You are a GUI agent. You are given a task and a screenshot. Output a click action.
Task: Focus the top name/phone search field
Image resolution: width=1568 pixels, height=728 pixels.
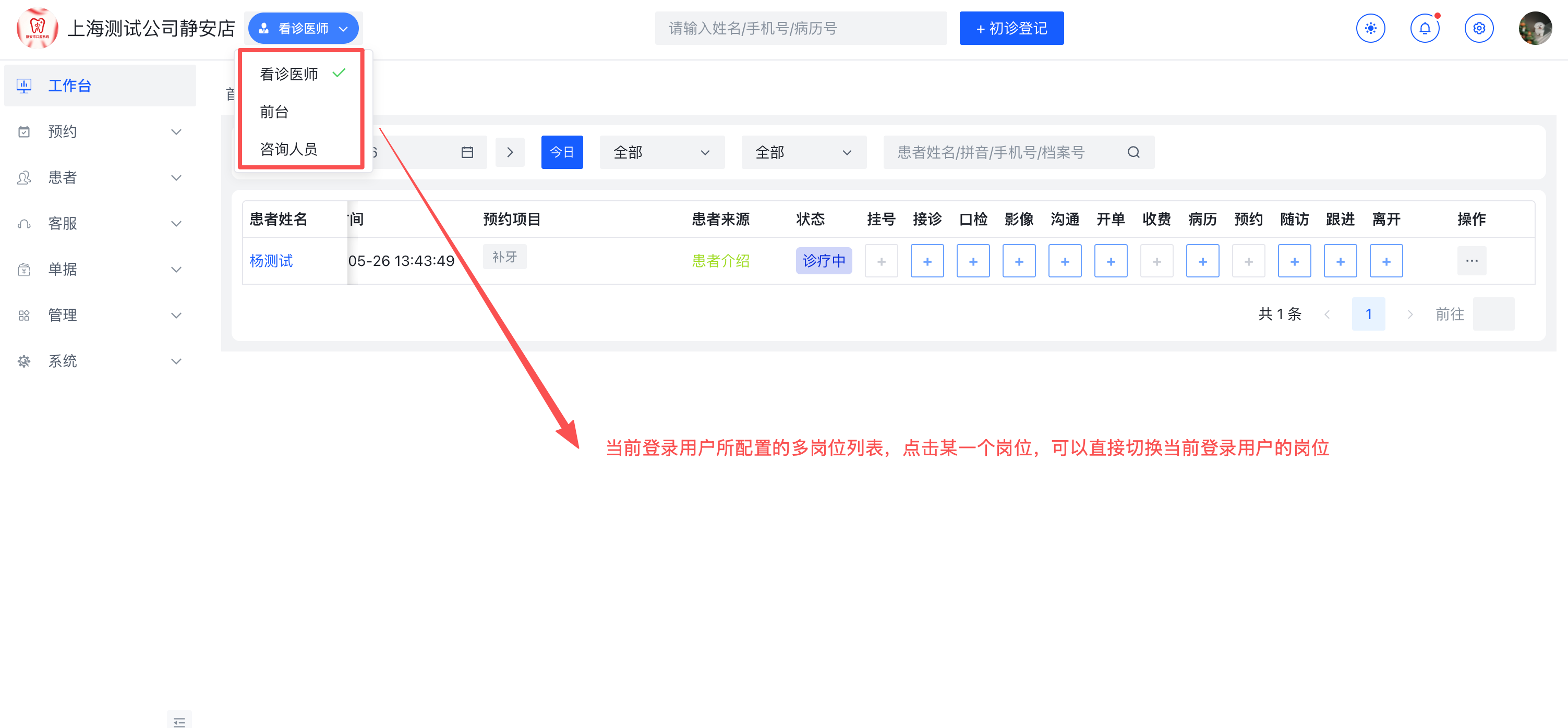801,28
